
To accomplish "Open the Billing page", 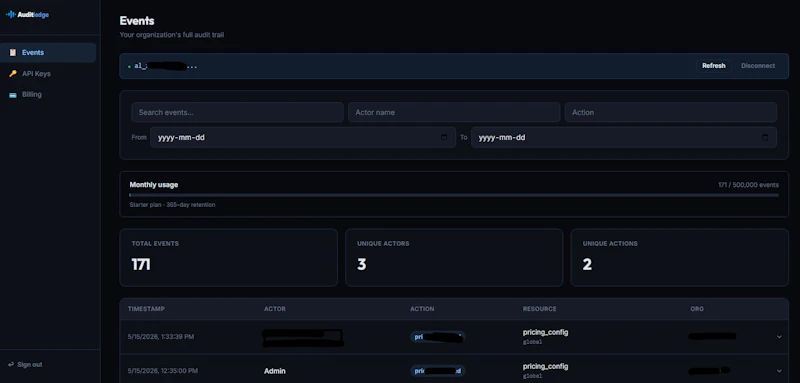I will click(x=48, y=94).
